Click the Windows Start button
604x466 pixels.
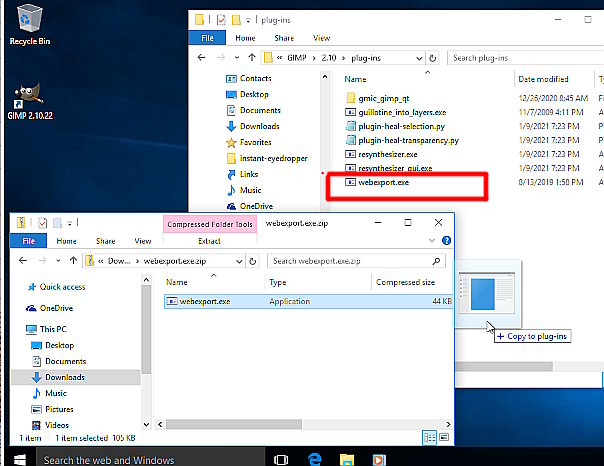18,459
